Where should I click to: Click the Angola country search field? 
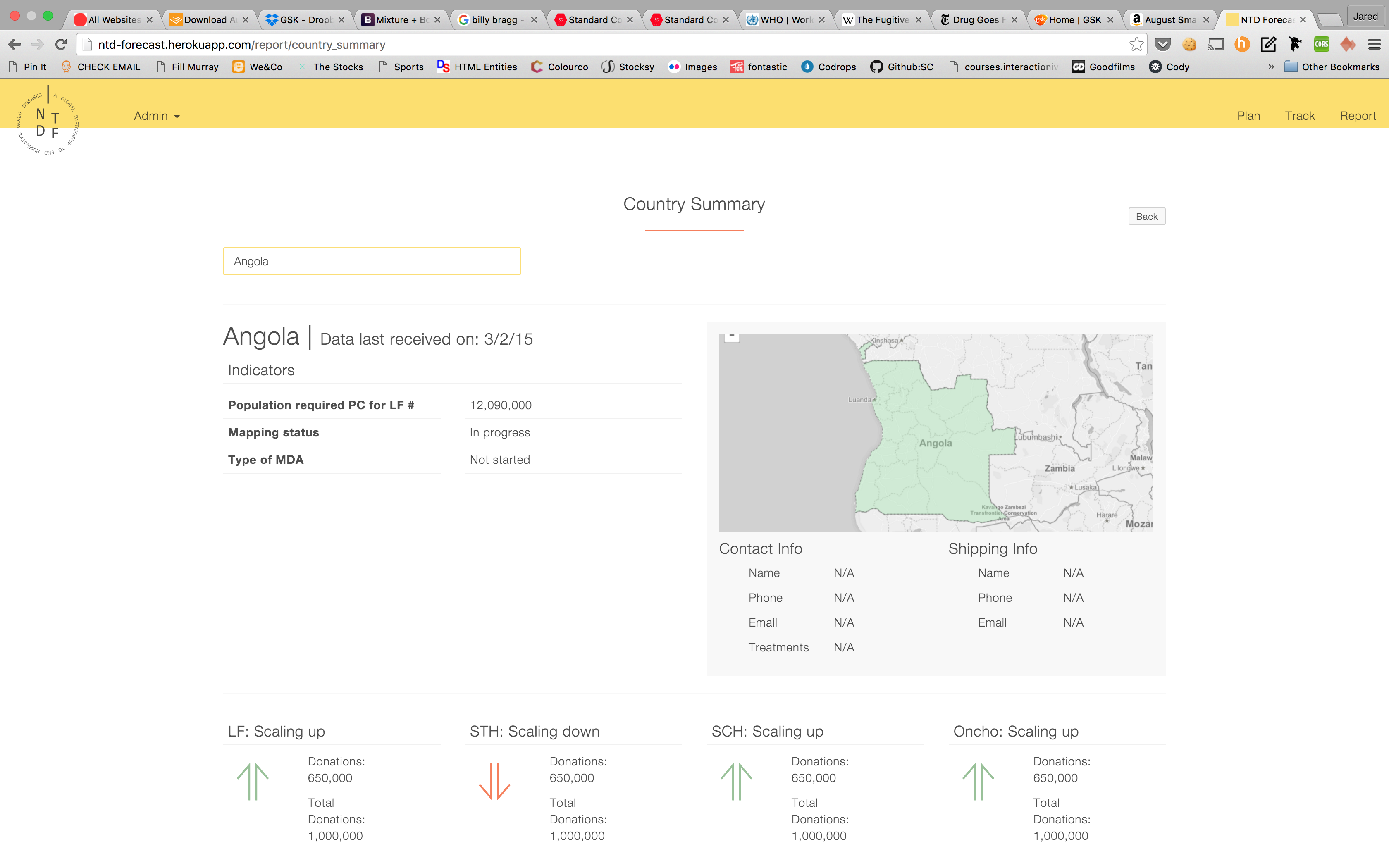[371, 261]
